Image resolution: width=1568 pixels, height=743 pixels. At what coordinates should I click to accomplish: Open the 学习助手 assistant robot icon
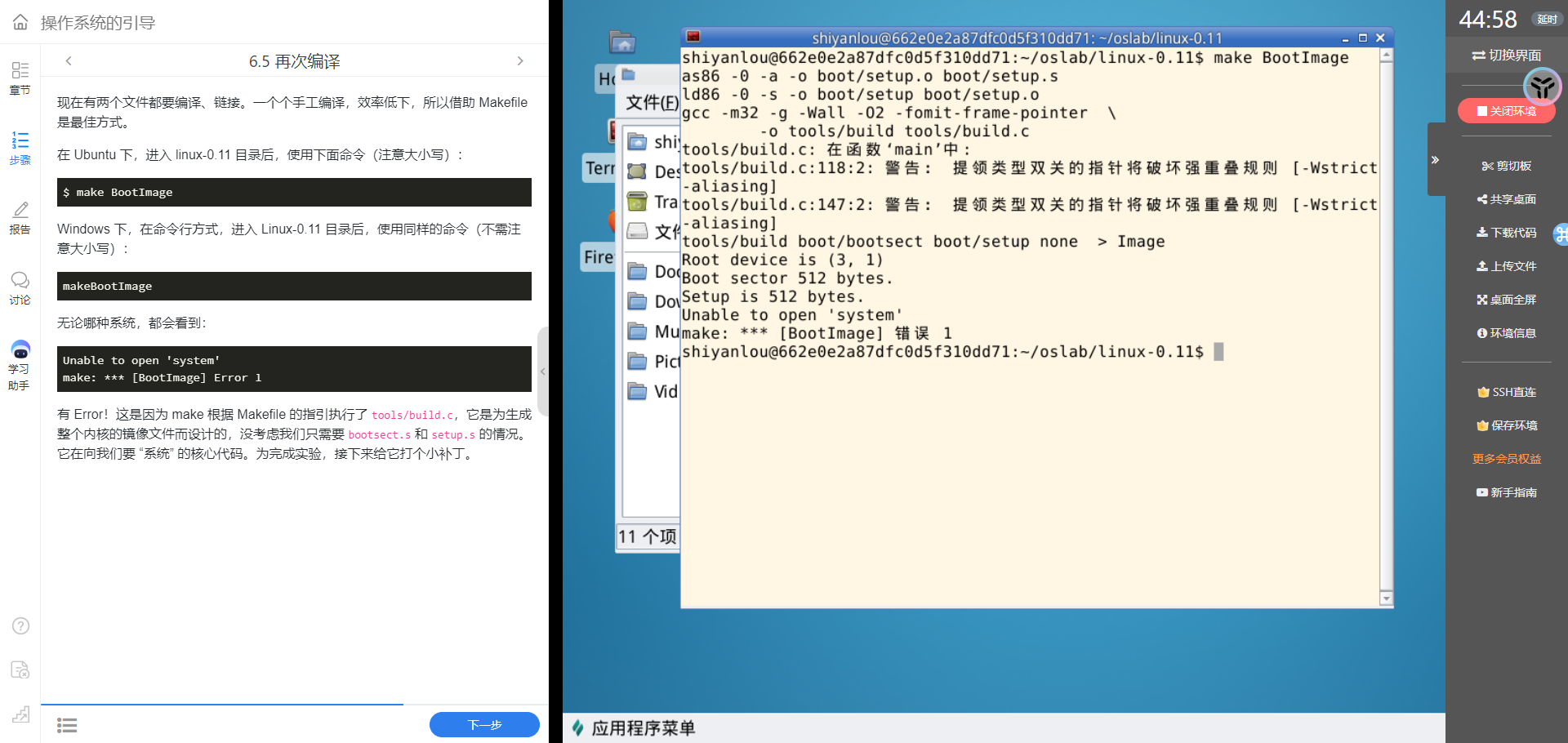(20, 365)
